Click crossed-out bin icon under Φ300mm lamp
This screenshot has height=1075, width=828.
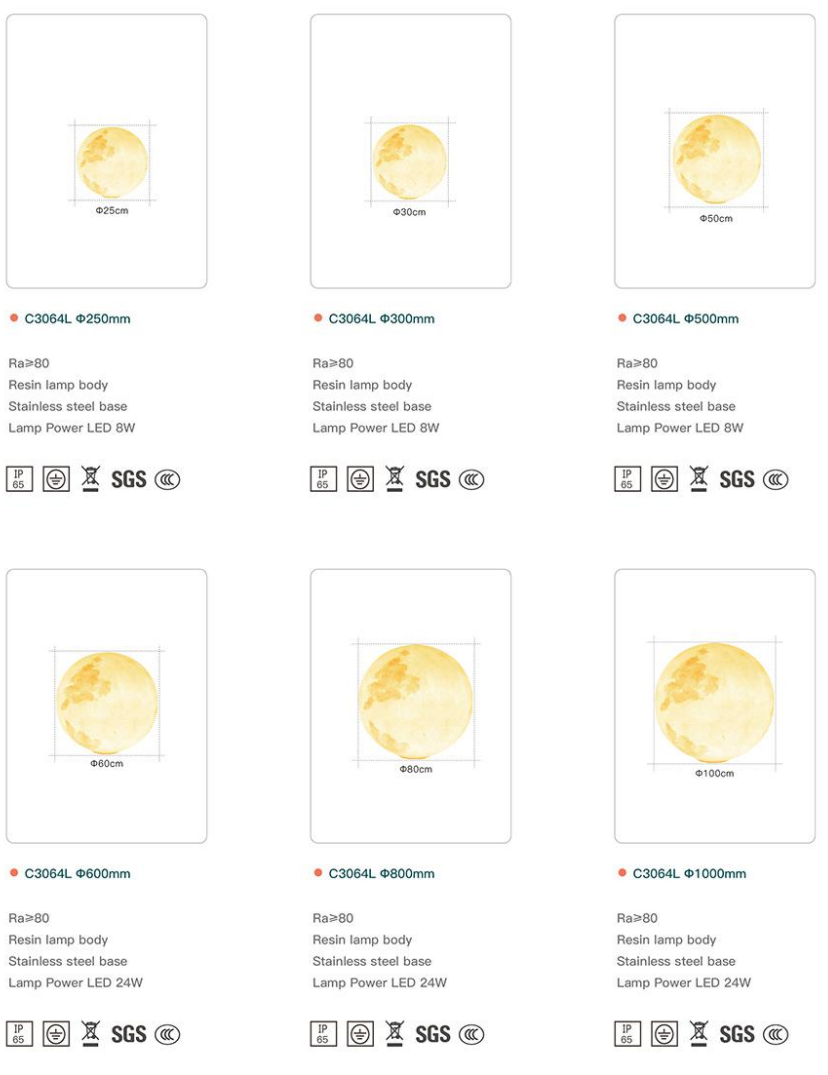393,479
